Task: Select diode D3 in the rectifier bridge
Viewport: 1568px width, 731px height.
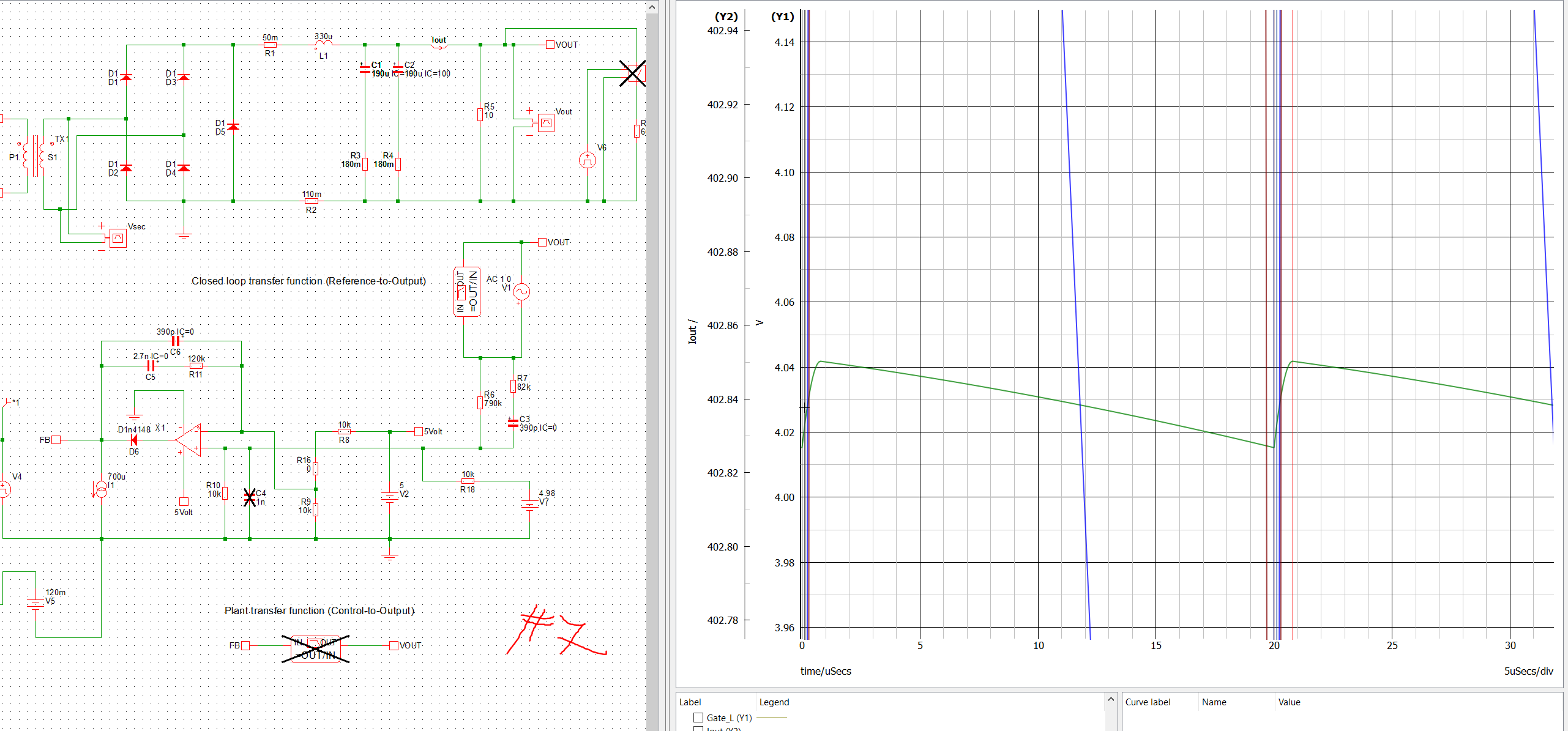Action: [184, 77]
